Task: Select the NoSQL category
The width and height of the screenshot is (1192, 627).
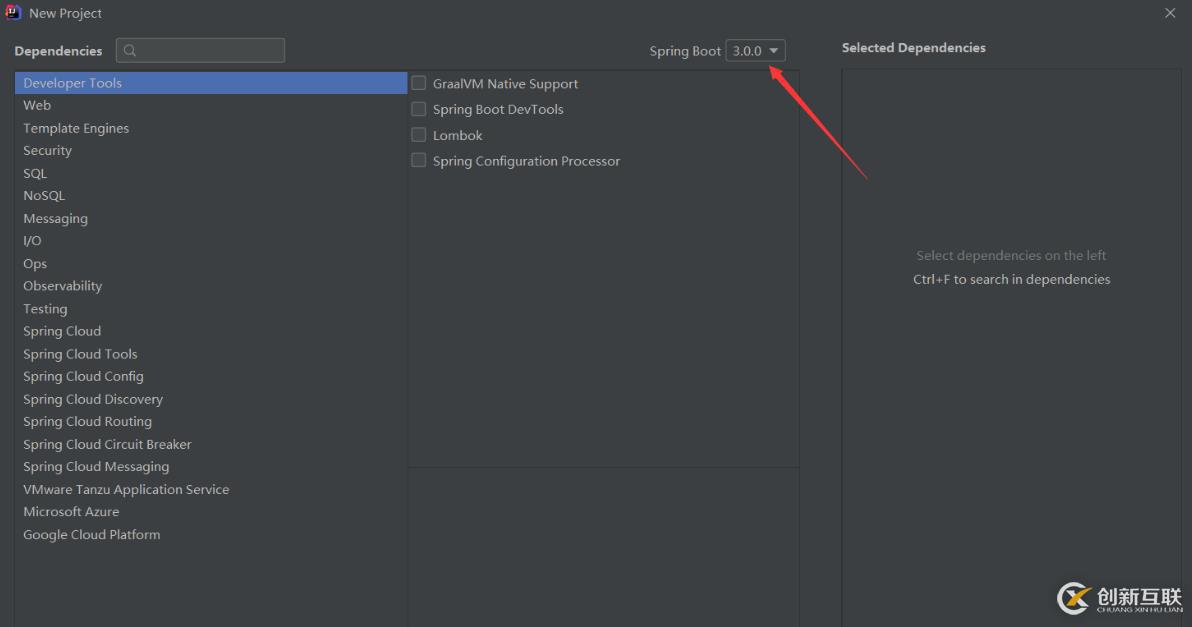Action: [x=44, y=196]
